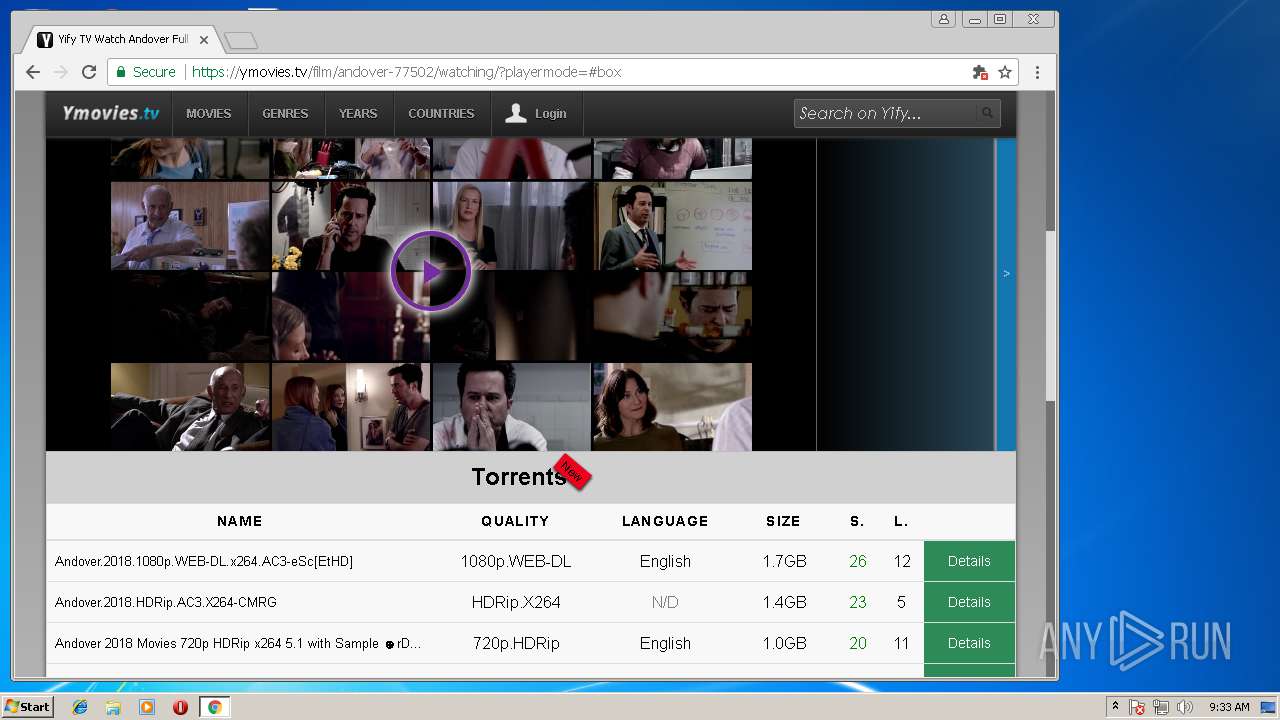Select Andover.2018.HDRip.AC3.X264-CMRG torrent name
This screenshot has height=720, width=1280.
(x=166, y=602)
